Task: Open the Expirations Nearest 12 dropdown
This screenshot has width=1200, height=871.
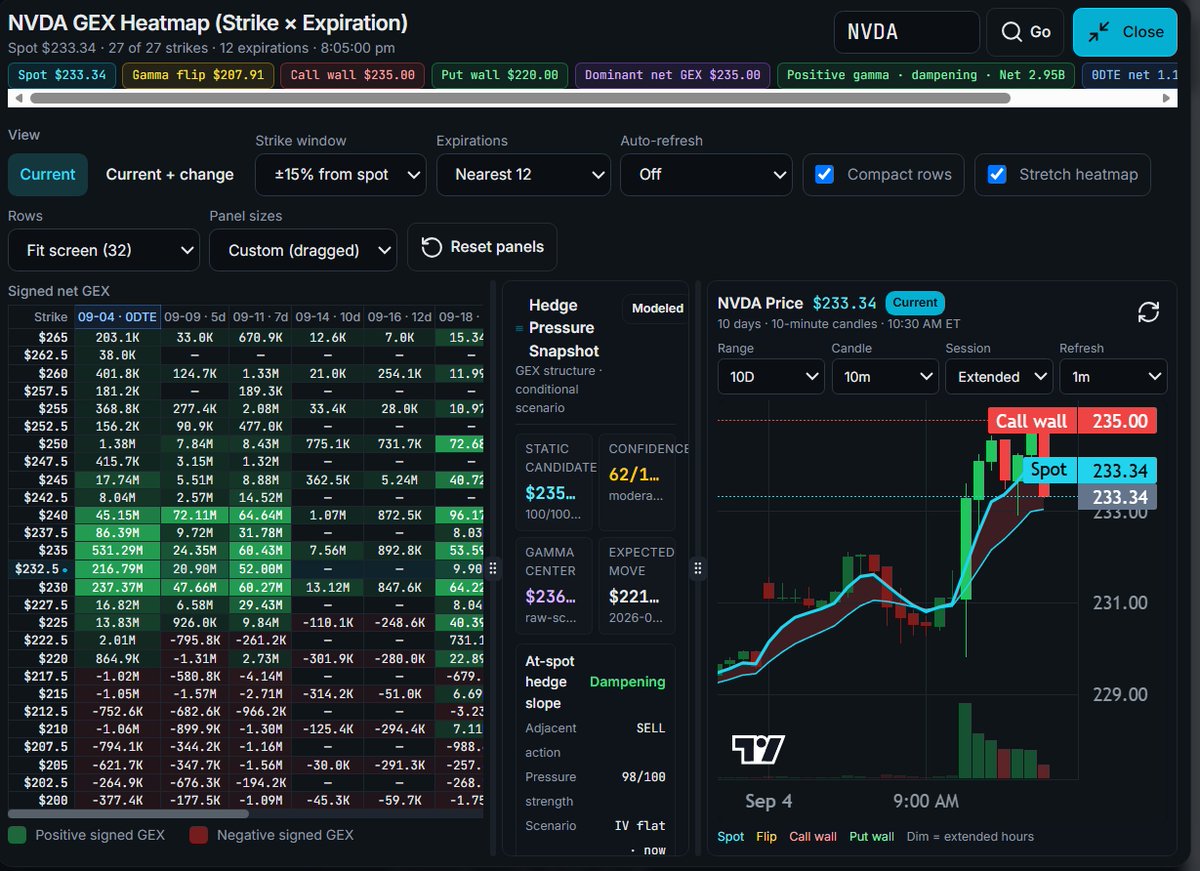Action: point(523,174)
